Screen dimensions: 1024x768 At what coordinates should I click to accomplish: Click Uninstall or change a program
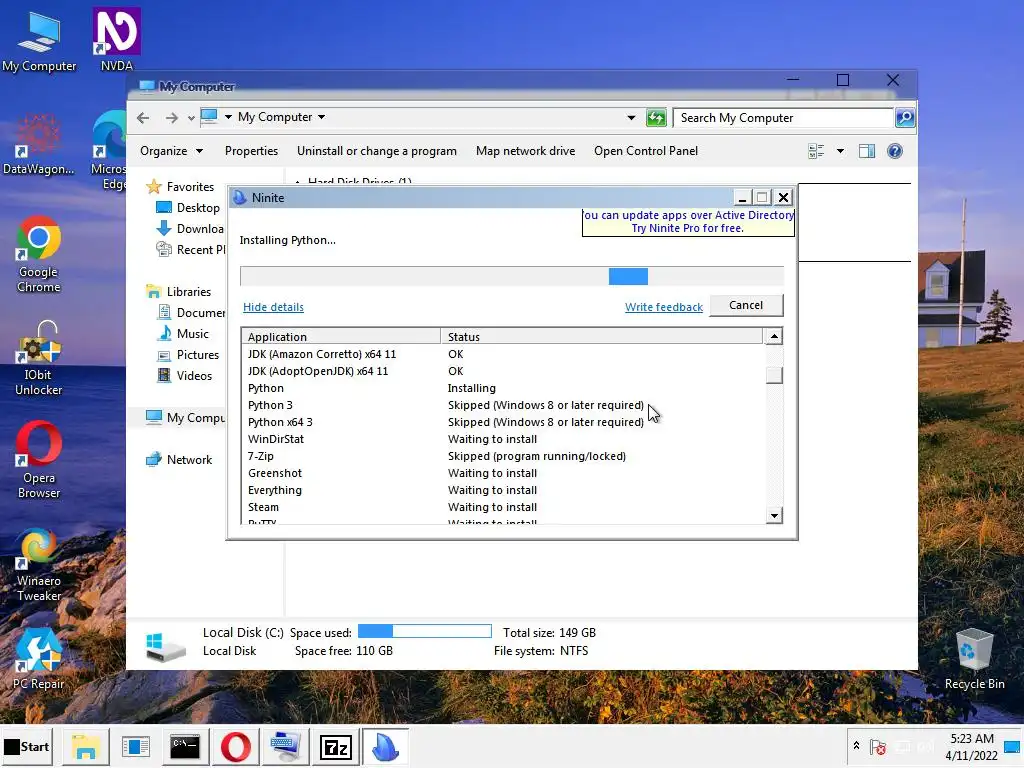coord(377,151)
